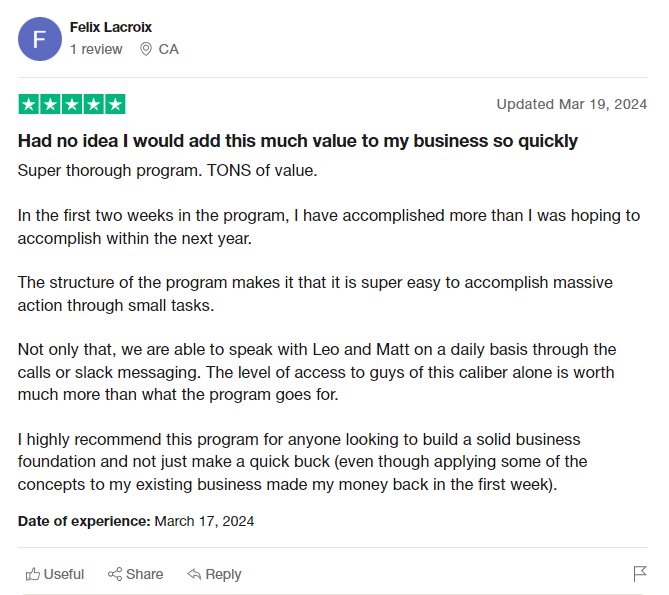Click the third green rating star
The image size is (669, 595).
pos(72,104)
